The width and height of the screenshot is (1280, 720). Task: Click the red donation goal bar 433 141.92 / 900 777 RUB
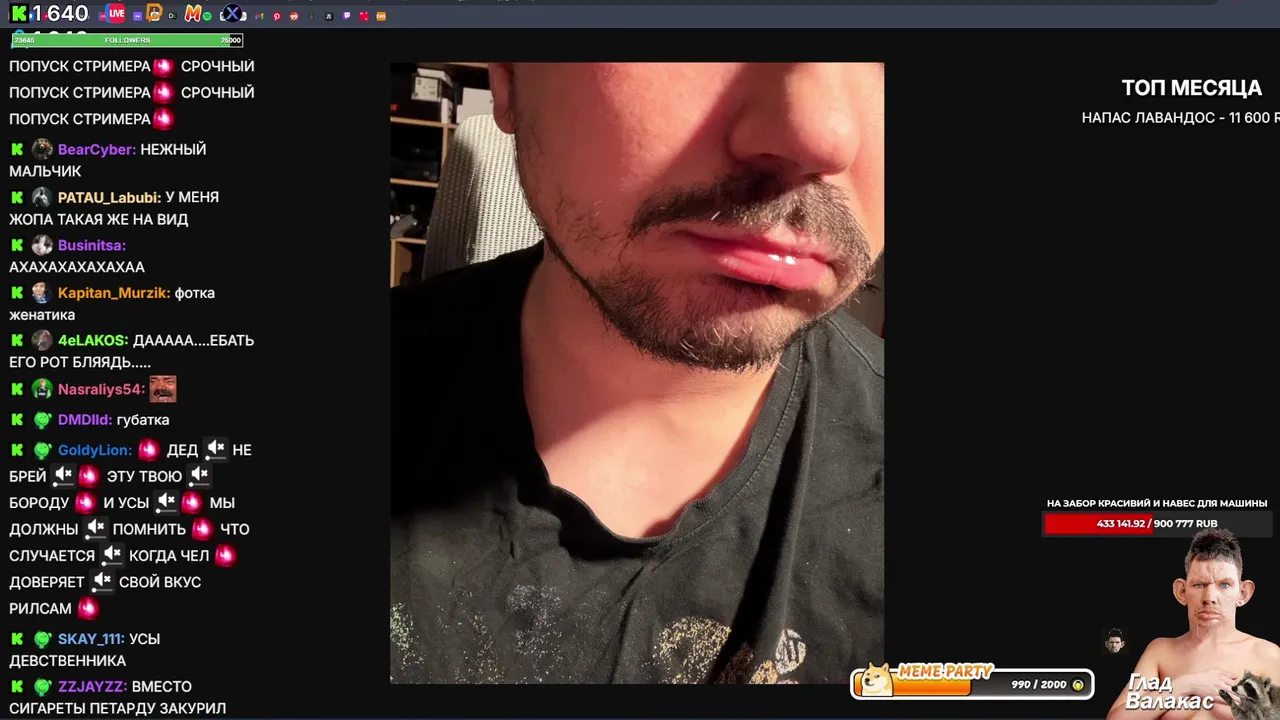[x=1156, y=523]
